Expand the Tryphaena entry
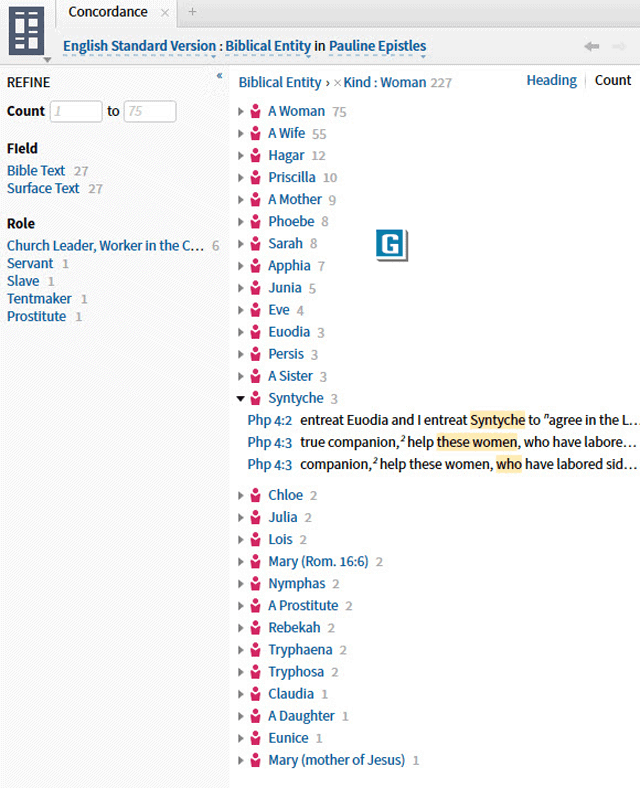Screen dimensions: 640x788 241,650
